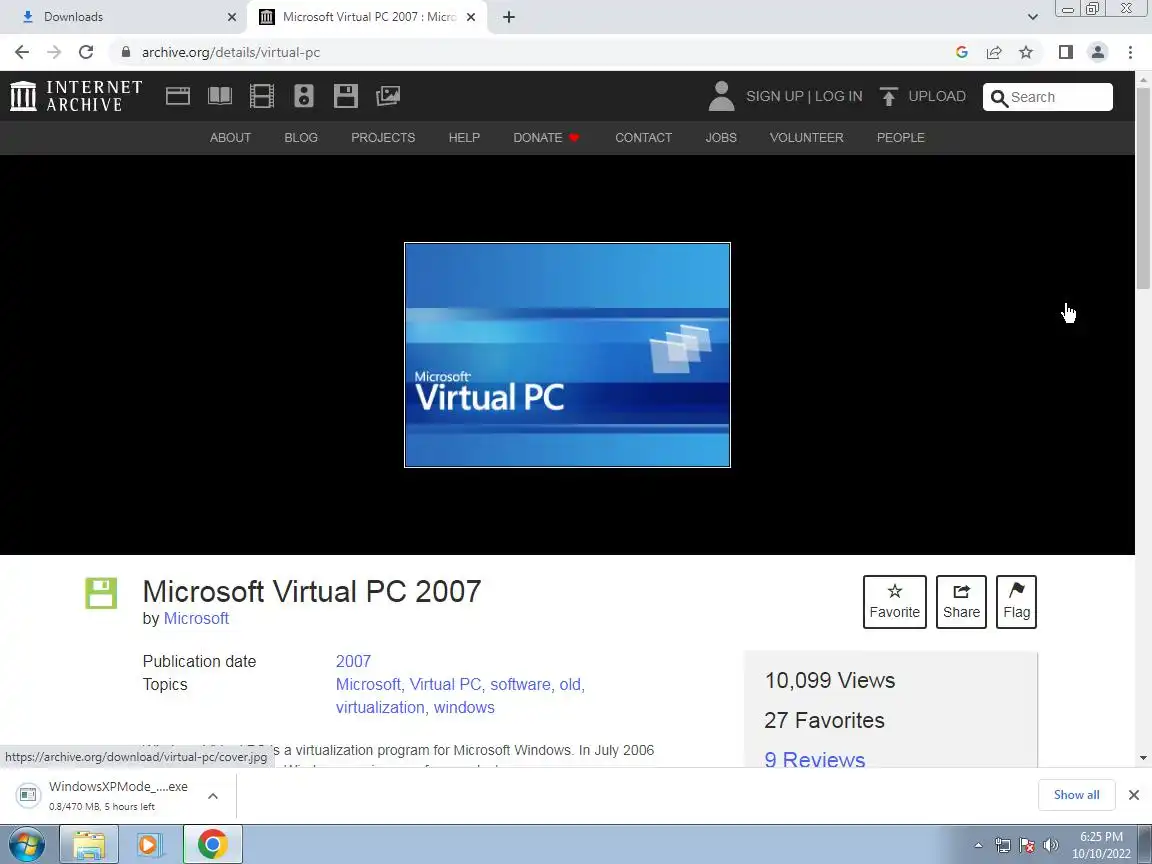
Task: Open the PROJECTS menu item
Action: (383, 137)
